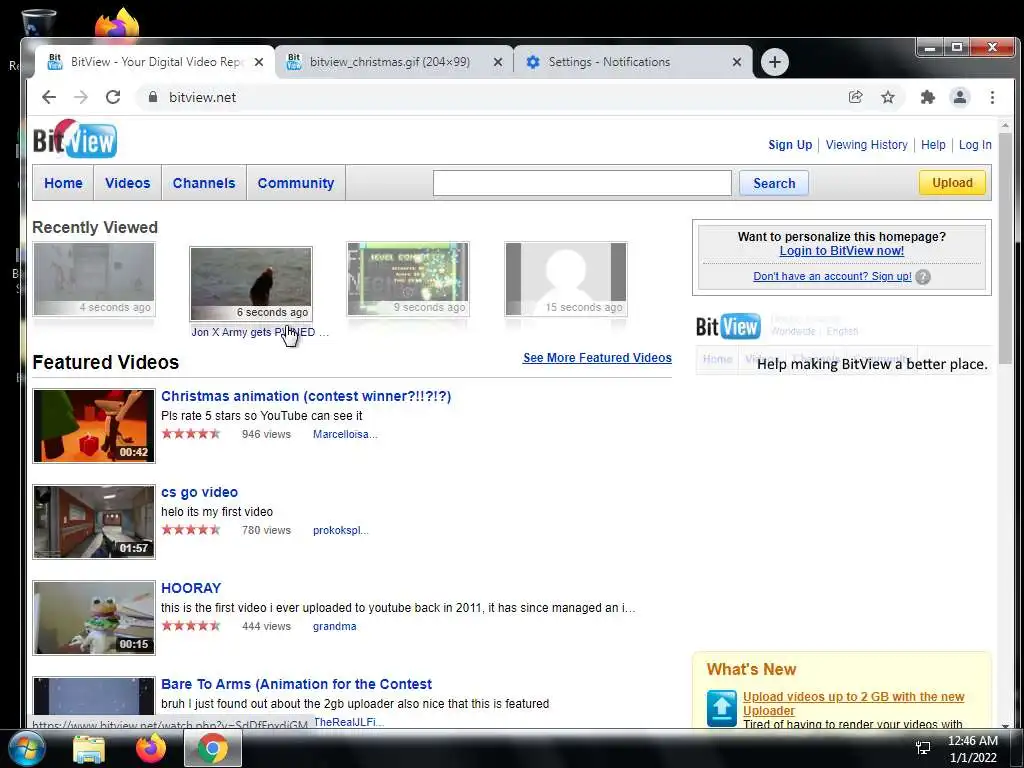The image size is (1024, 768).
Task: Open the Upload videos up to 2 GB link
Action: click(x=853, y=703)
